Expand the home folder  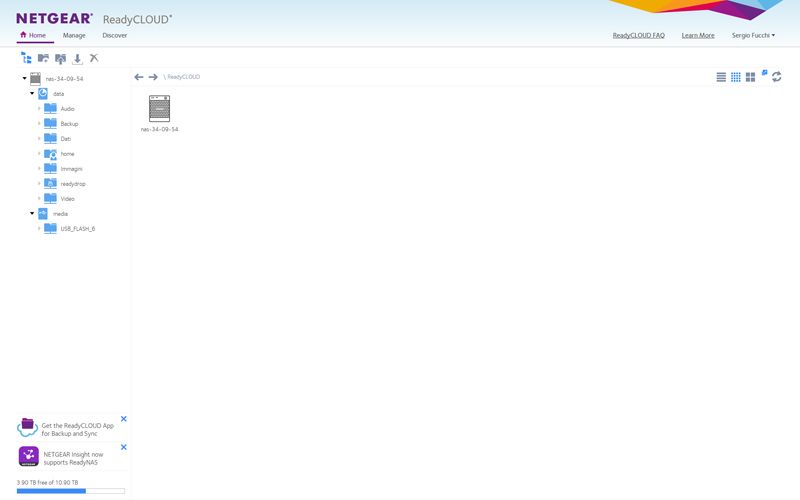[x=39, y=154]
